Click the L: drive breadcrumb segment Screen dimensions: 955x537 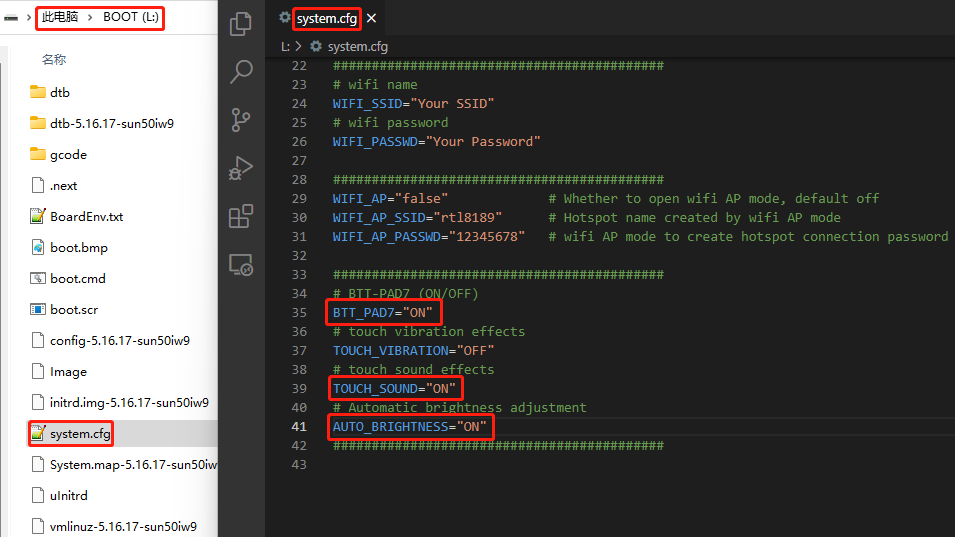[x=285, y=46]
